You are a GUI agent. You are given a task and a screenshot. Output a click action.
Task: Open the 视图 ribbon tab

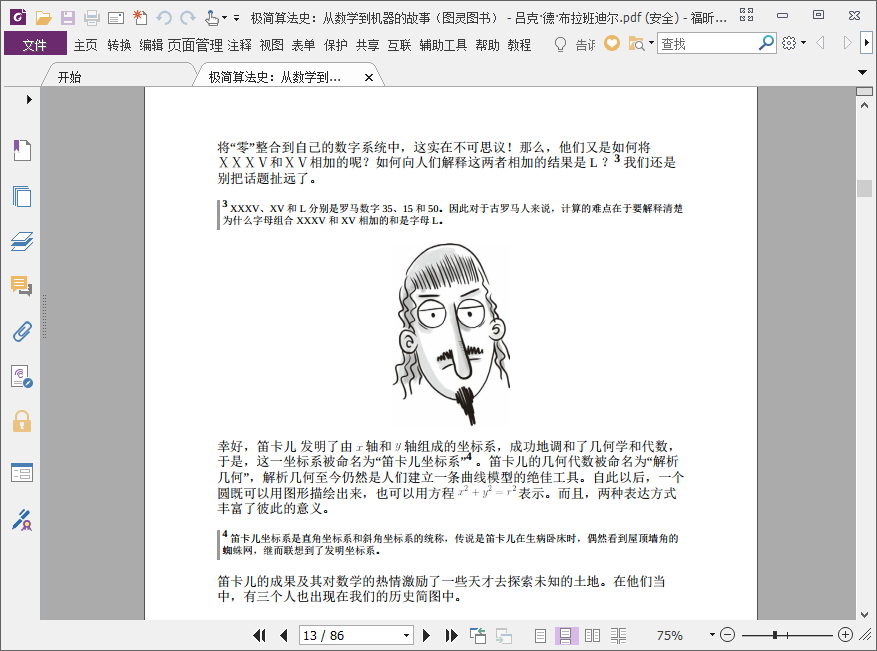272,45
